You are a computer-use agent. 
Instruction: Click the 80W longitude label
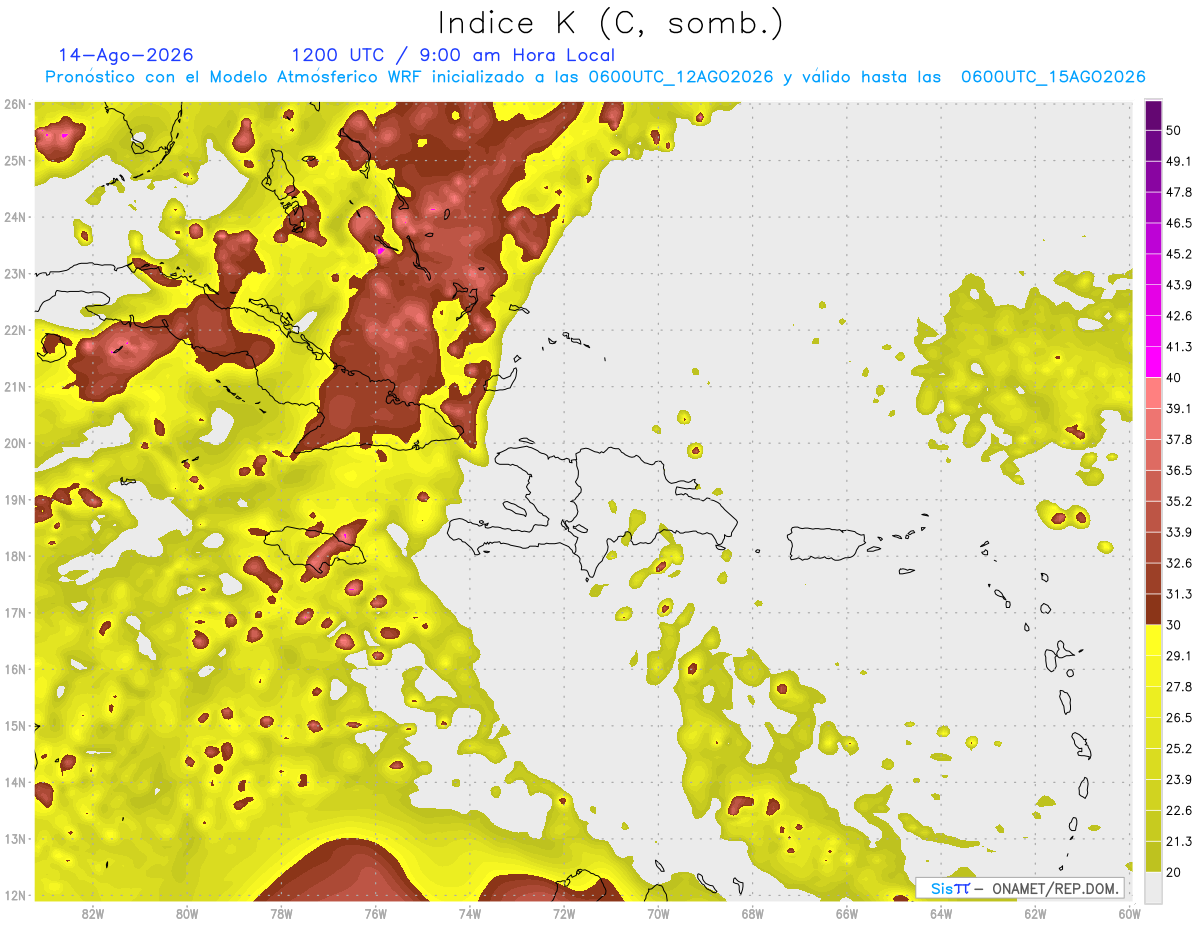point(187,913)
